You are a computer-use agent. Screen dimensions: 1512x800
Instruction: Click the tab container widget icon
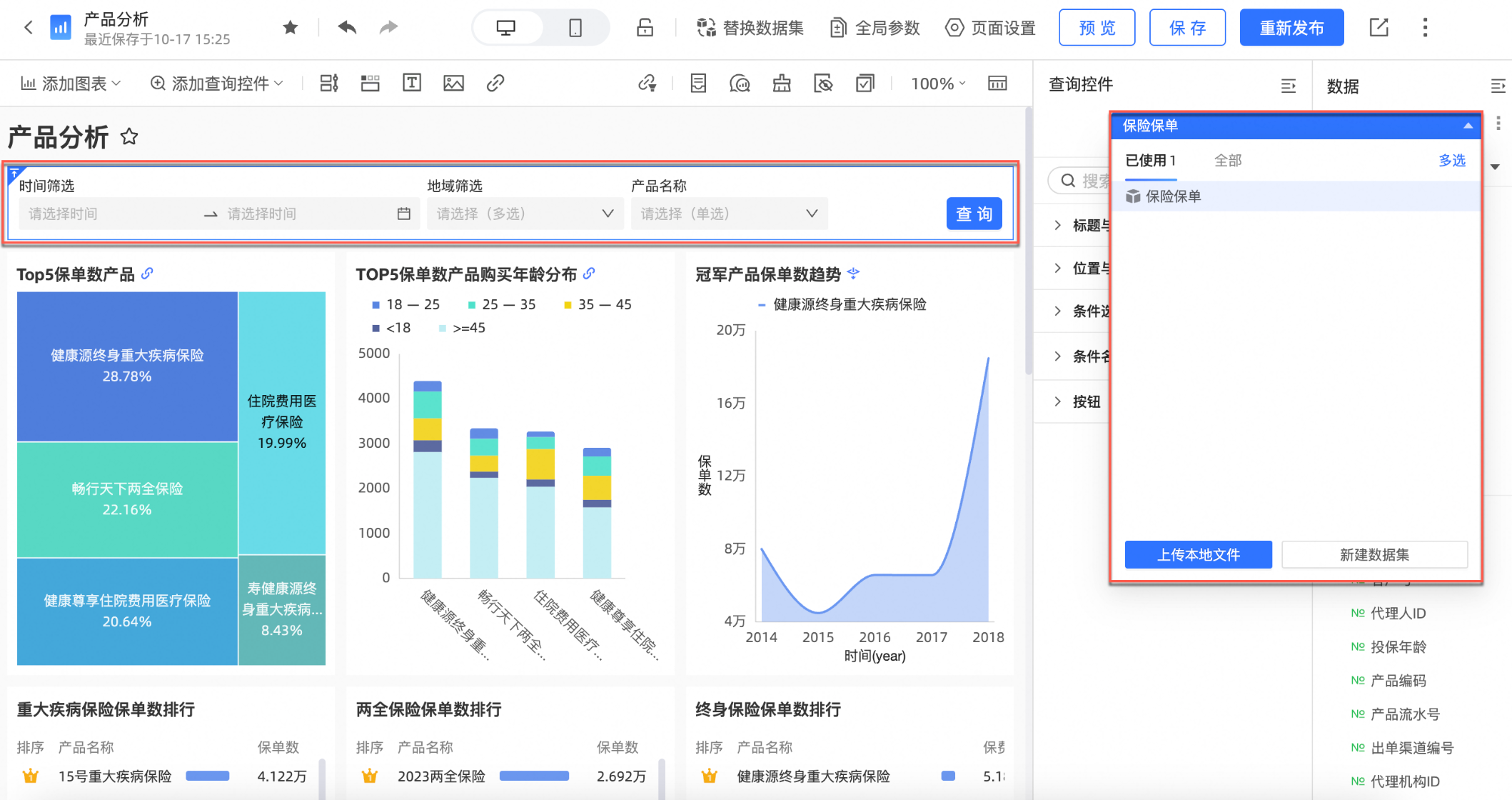371,84
